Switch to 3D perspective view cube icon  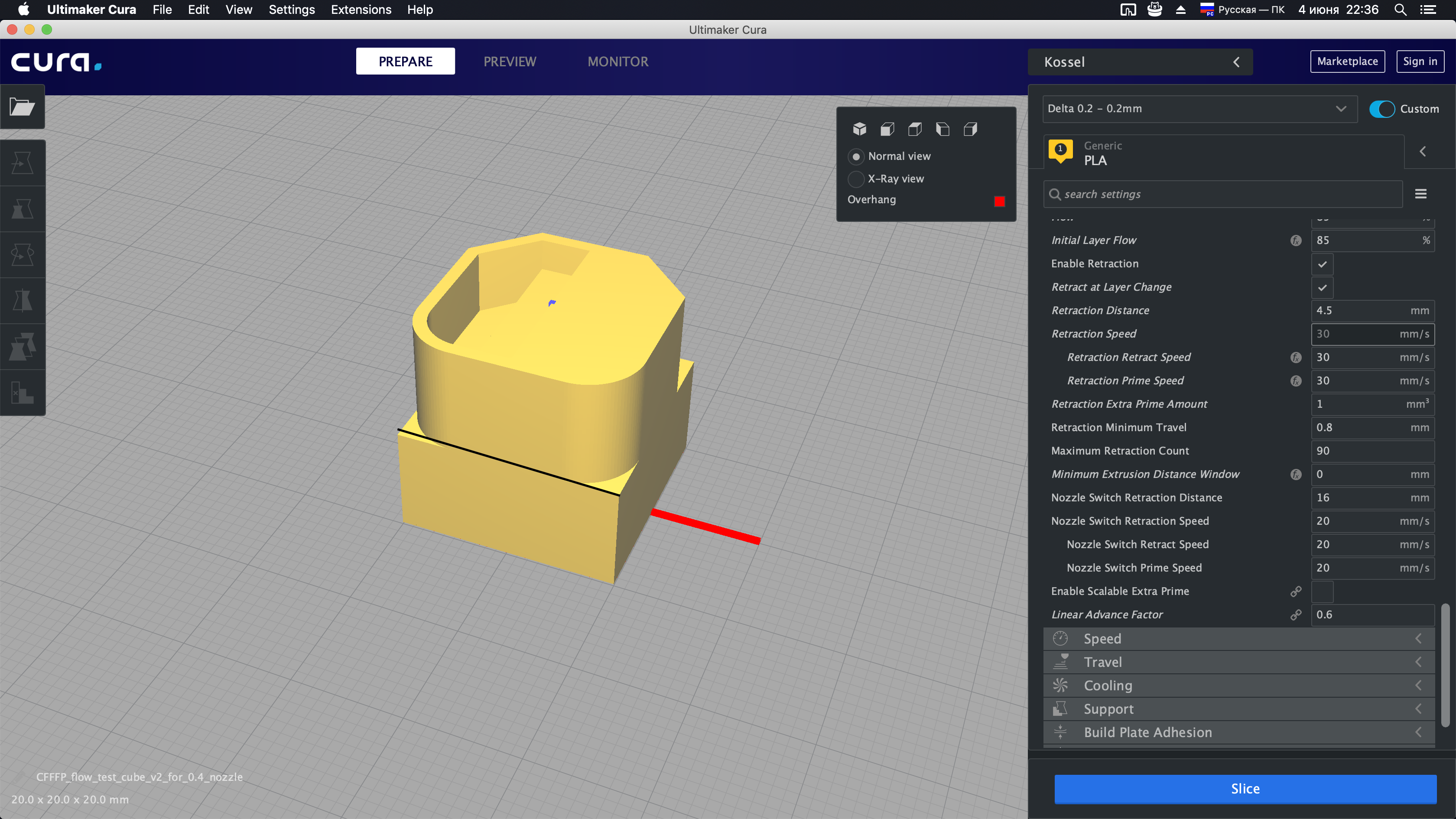click(860, 130)
